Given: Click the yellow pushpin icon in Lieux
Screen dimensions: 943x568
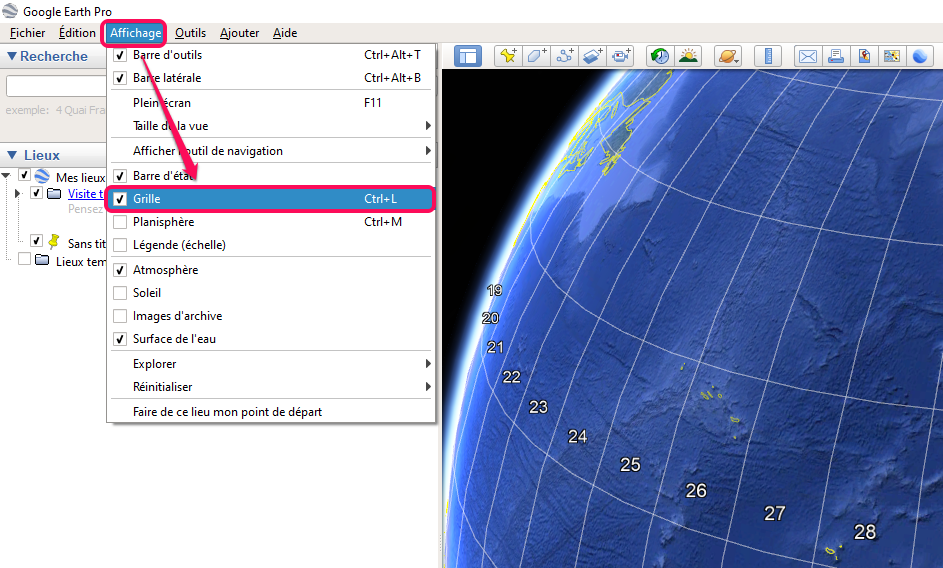Looking at the screenshot, I should click(x=54, y=241).
